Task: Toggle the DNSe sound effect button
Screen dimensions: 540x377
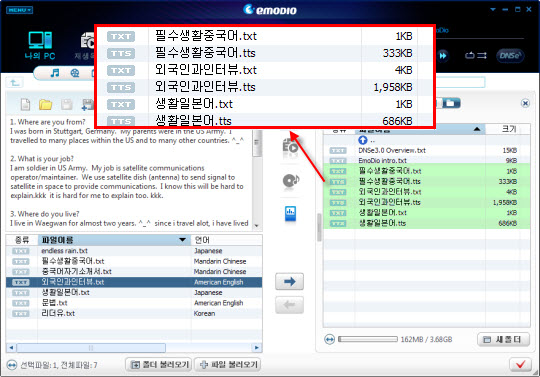Action: [x=510, y=55]
